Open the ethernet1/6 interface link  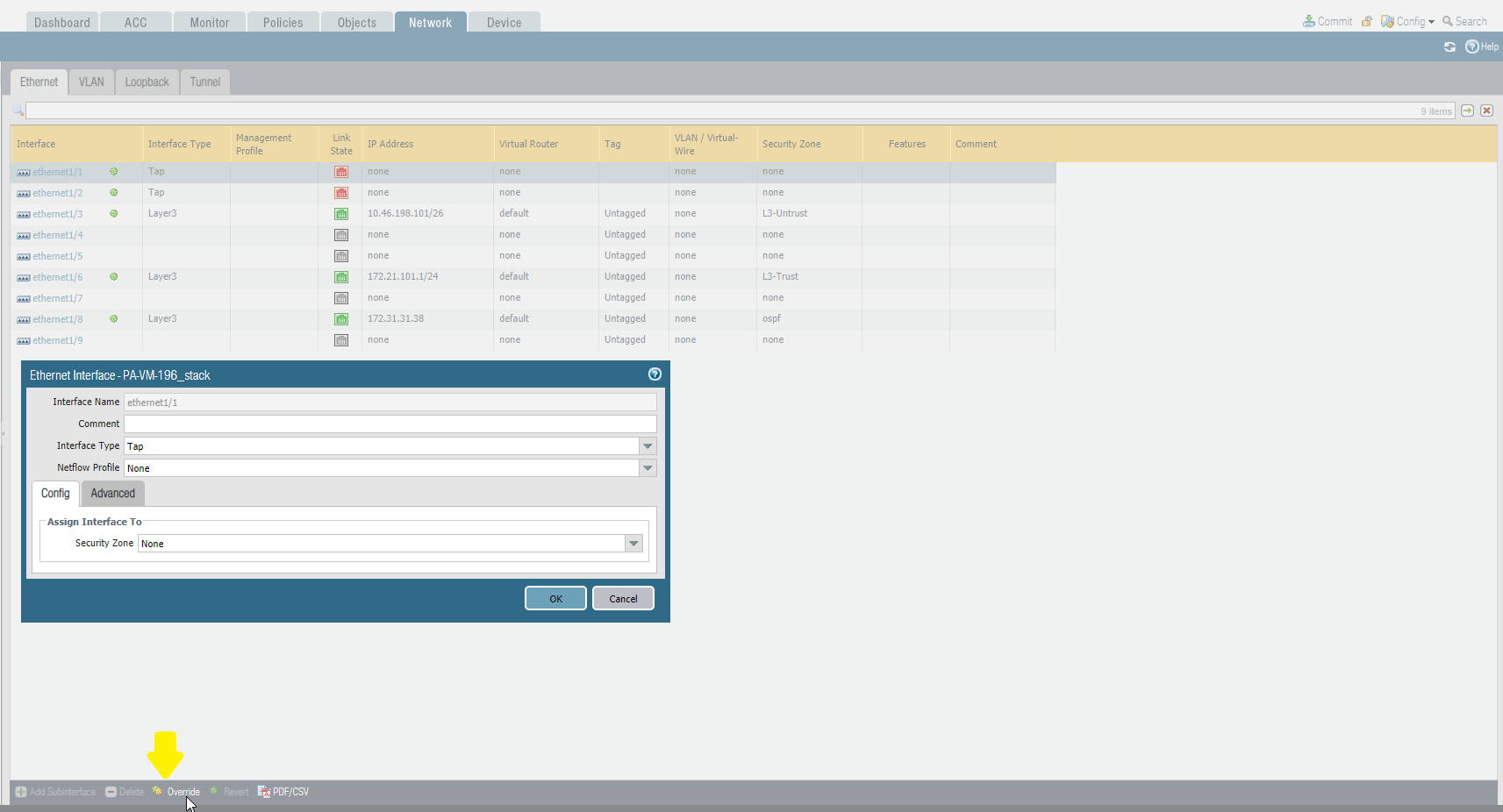pyautogui.click(x=58, y=277)
